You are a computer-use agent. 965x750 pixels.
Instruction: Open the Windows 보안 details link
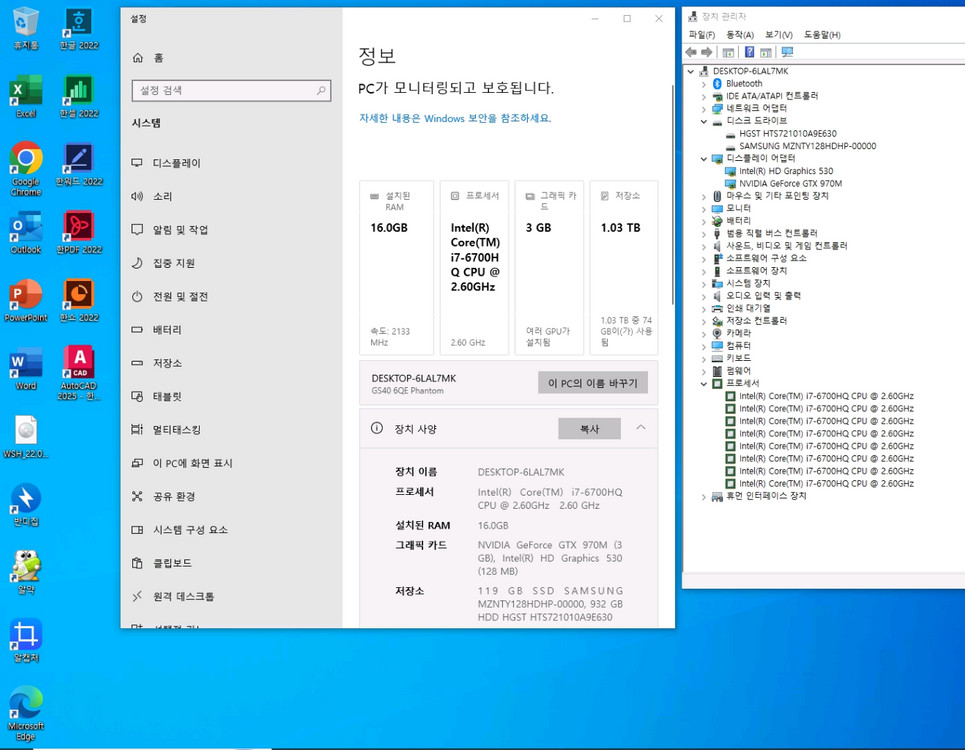click(455, 118)
